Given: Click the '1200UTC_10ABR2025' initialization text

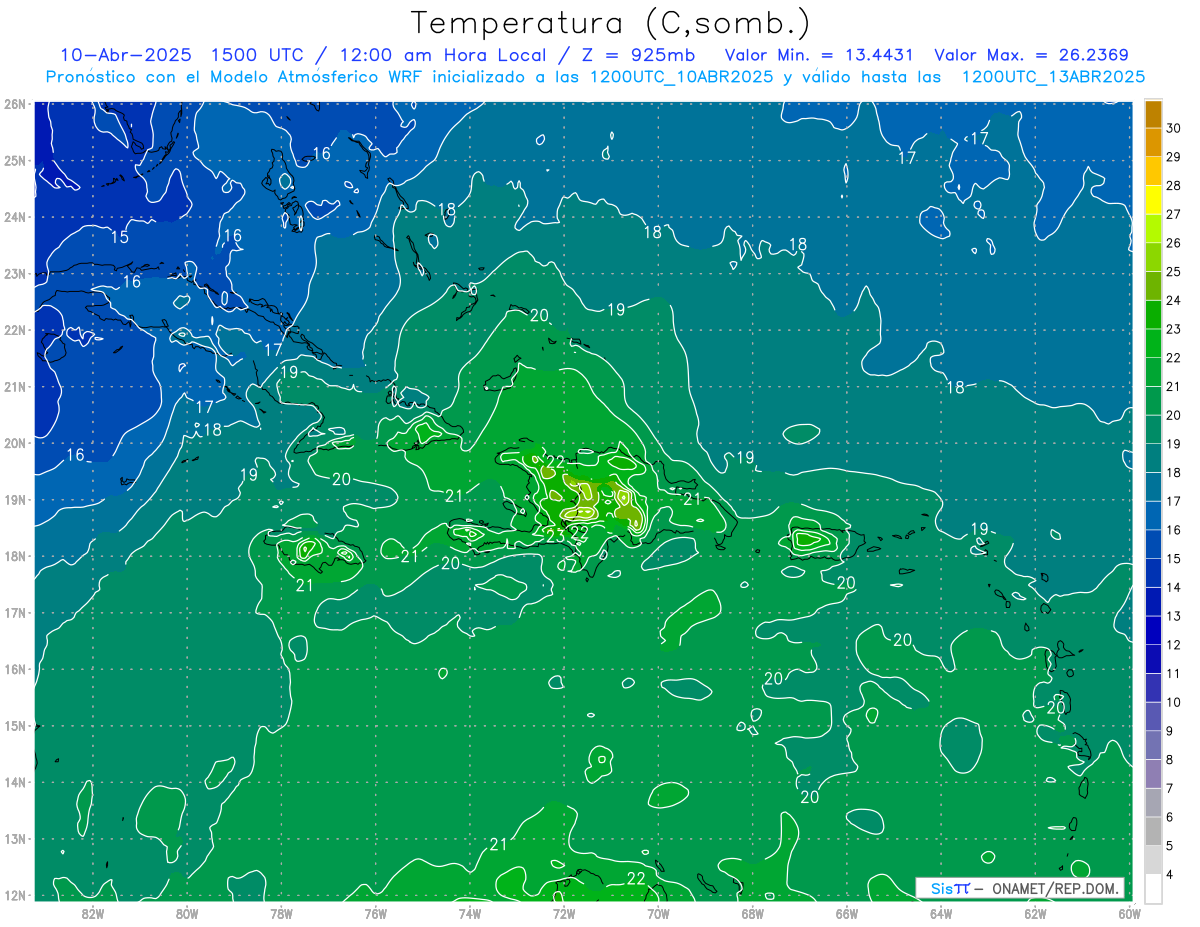Looking at the screenshot, I should [678, 77].
